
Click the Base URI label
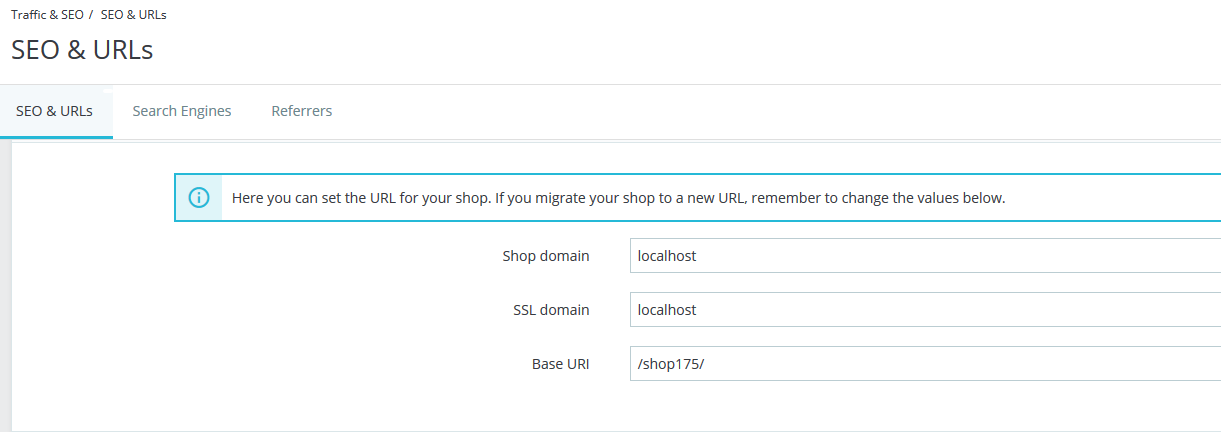(x=560, y=364)
